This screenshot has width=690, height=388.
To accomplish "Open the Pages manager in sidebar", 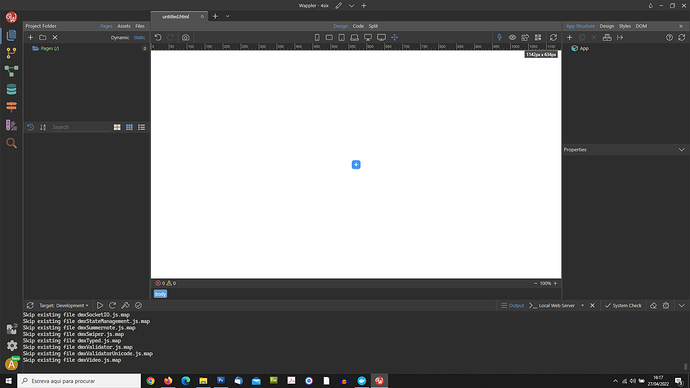I will (x=11, y=35).
